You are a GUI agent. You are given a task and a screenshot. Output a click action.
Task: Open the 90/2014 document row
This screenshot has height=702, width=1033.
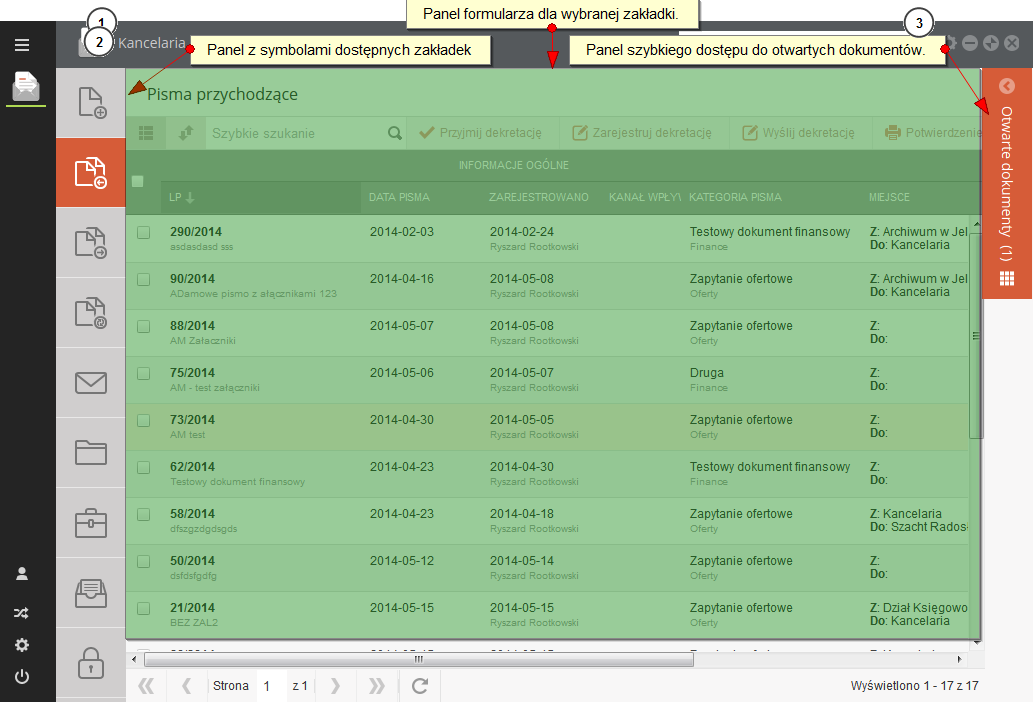[x=547, y=286]
